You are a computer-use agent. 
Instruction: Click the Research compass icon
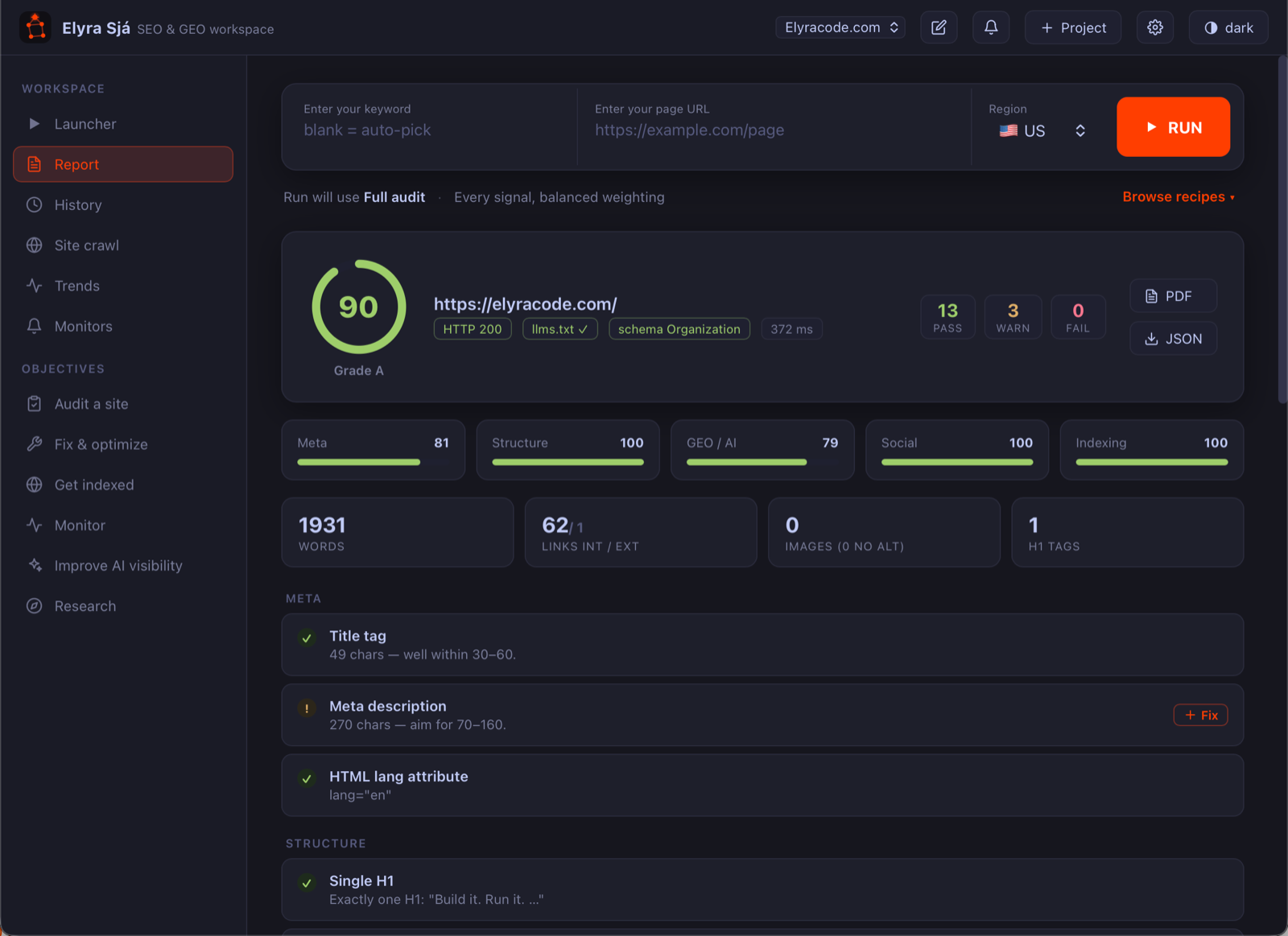click(34, 606)
